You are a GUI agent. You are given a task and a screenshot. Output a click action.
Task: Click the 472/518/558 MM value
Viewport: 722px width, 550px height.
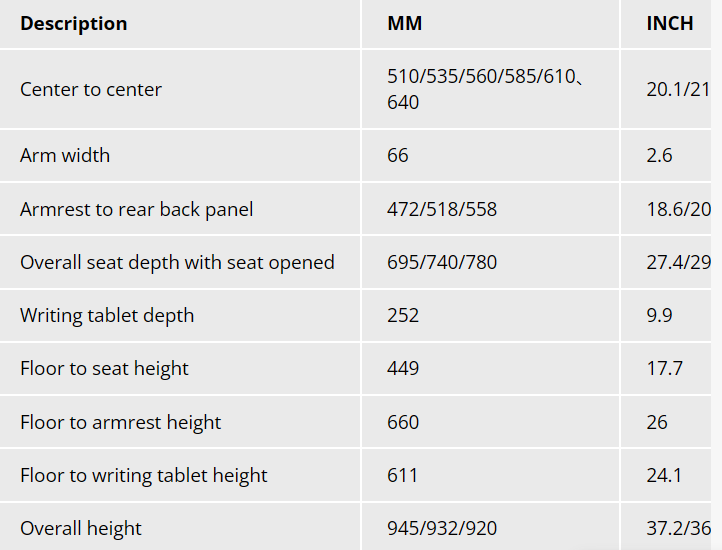(x=441, y=209)
